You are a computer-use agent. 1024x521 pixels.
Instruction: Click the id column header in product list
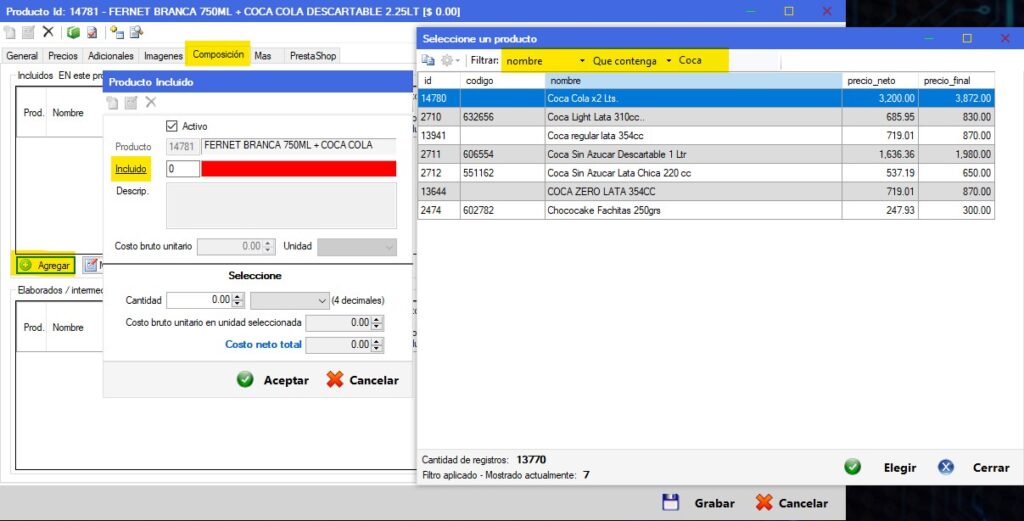[439, 80]
